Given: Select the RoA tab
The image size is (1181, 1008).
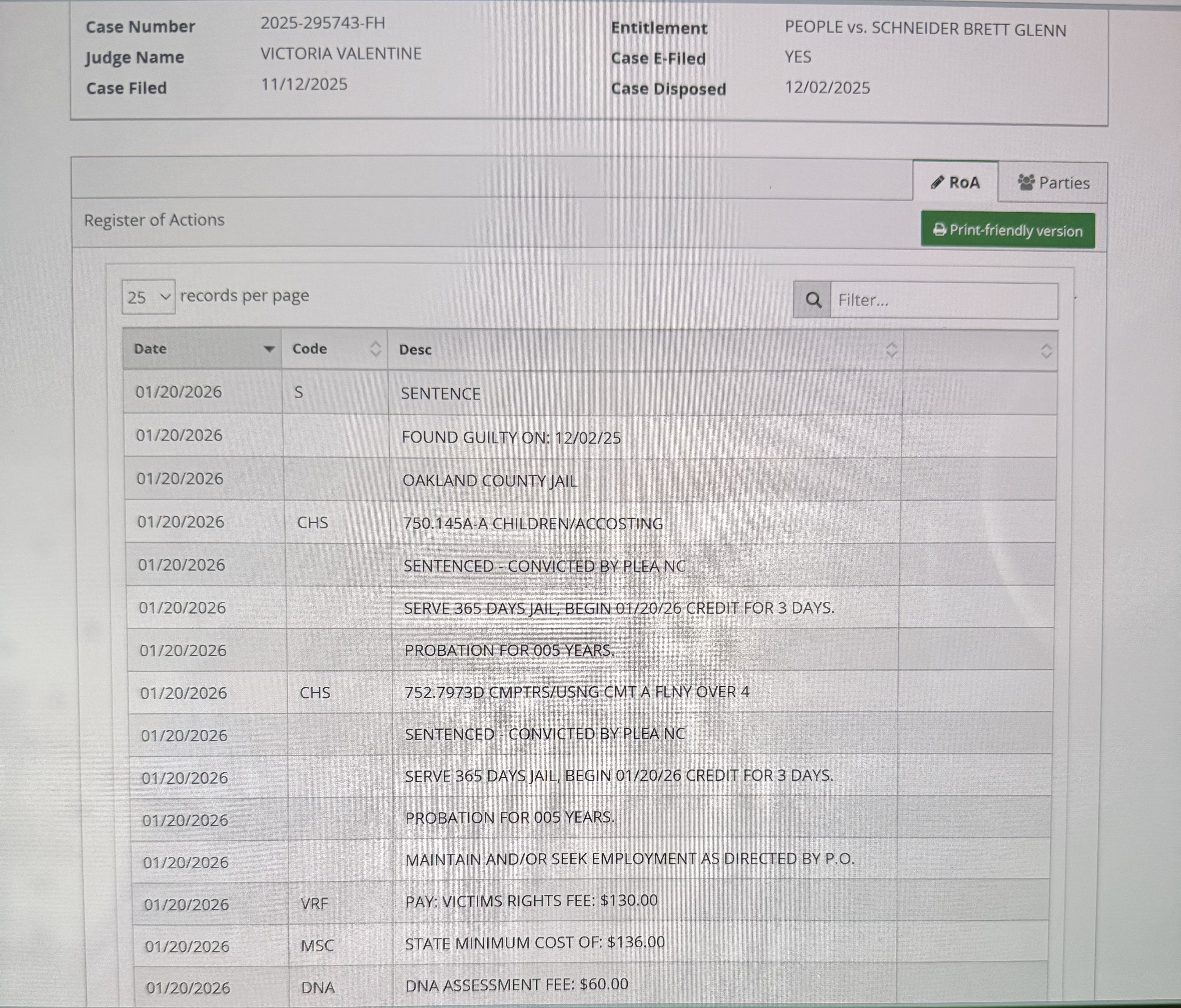Looking at the screenshot, I should (956, 182).
